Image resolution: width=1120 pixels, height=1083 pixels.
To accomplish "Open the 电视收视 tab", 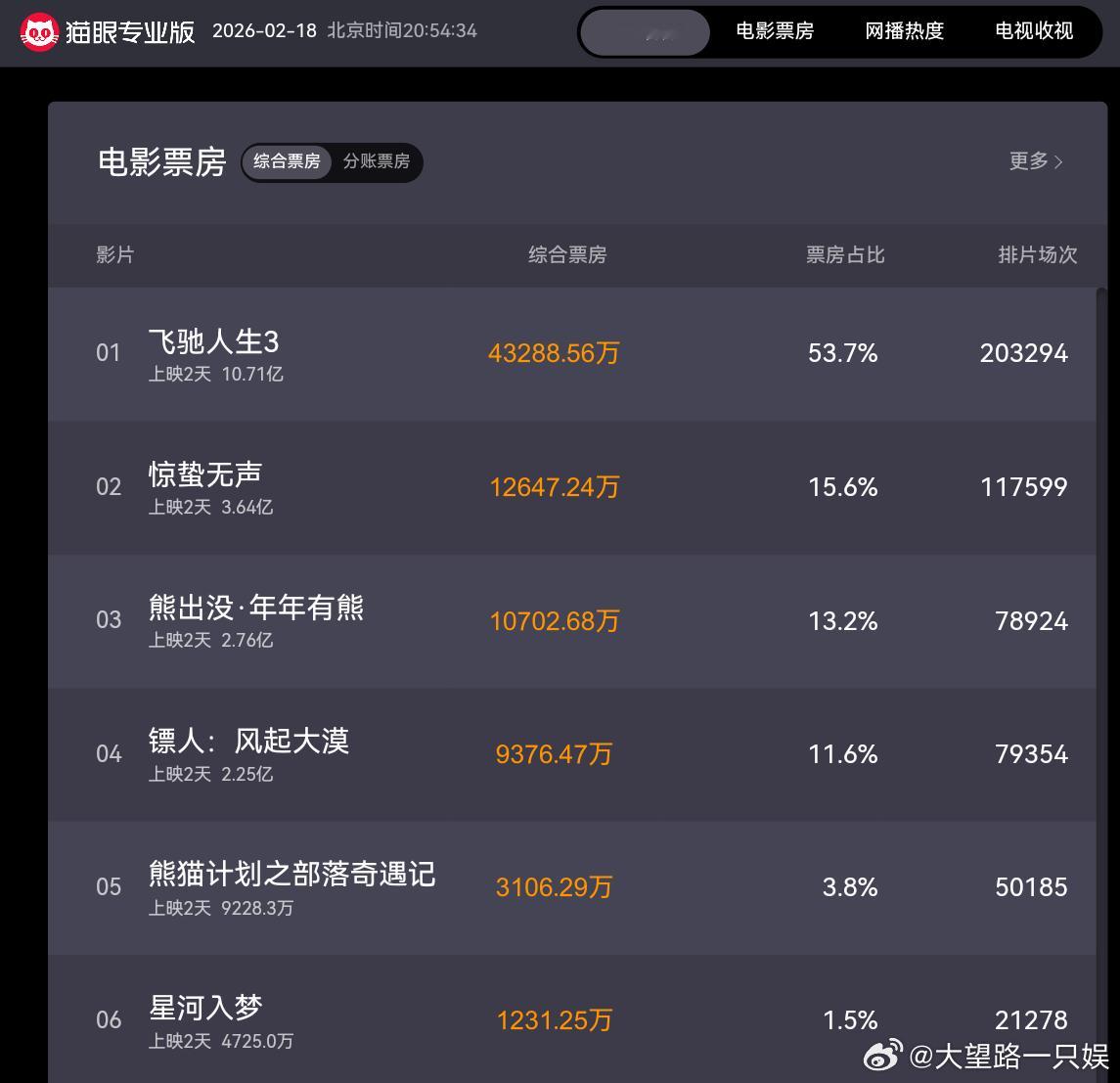I will [x=1033, y=31].
